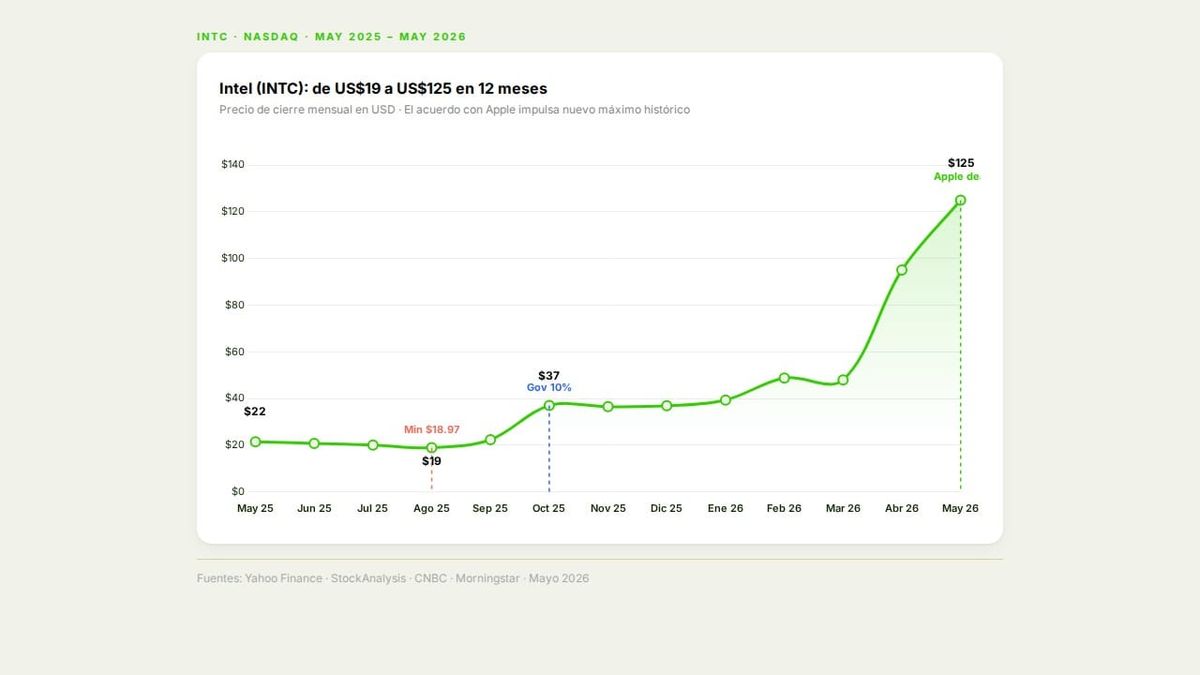This screenshot has width=1200, height=675.
Task: Click the green Apple deal annotation
Action: (x=957, y=177)
